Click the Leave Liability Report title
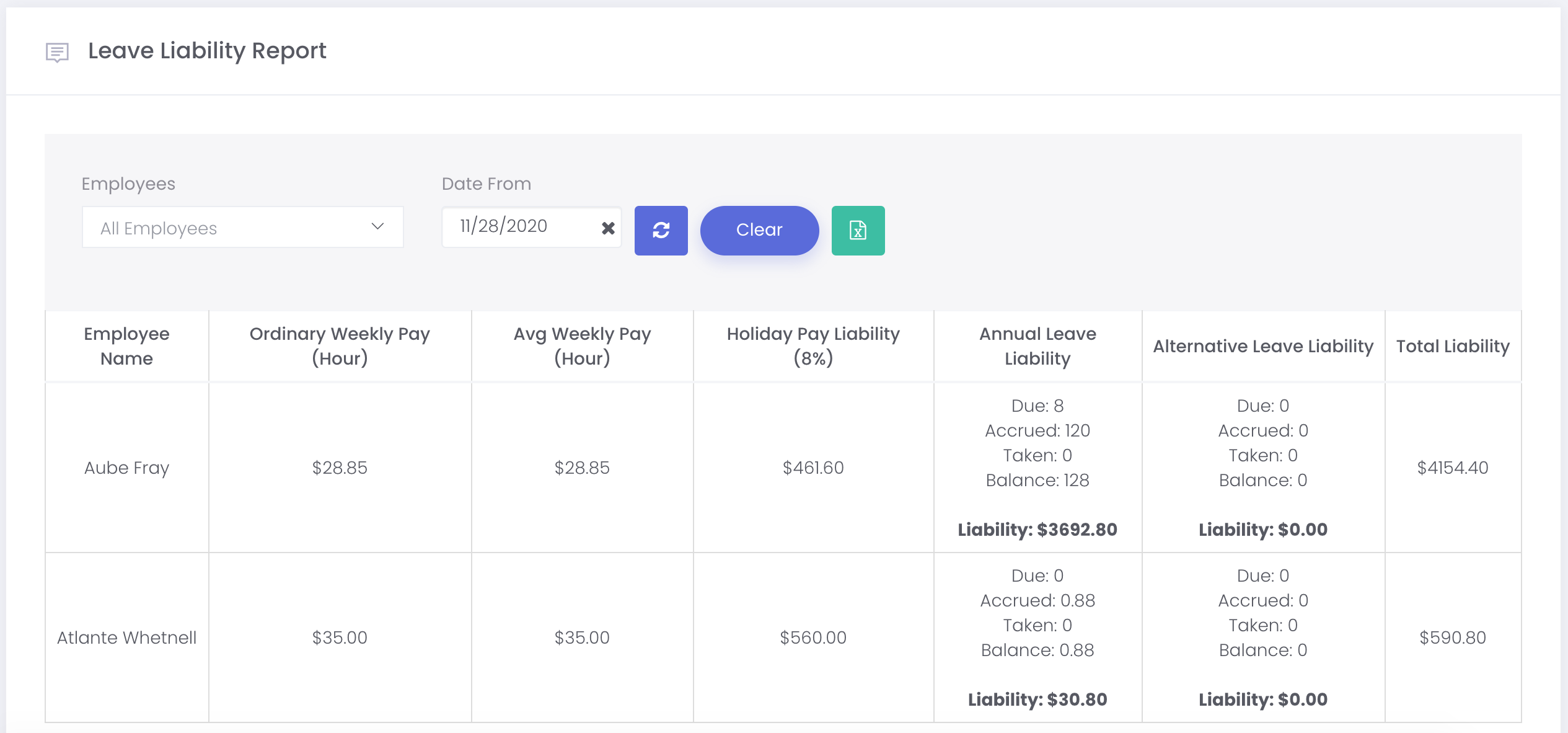This screenshot has height=733, width=1568. coord(207,51)
